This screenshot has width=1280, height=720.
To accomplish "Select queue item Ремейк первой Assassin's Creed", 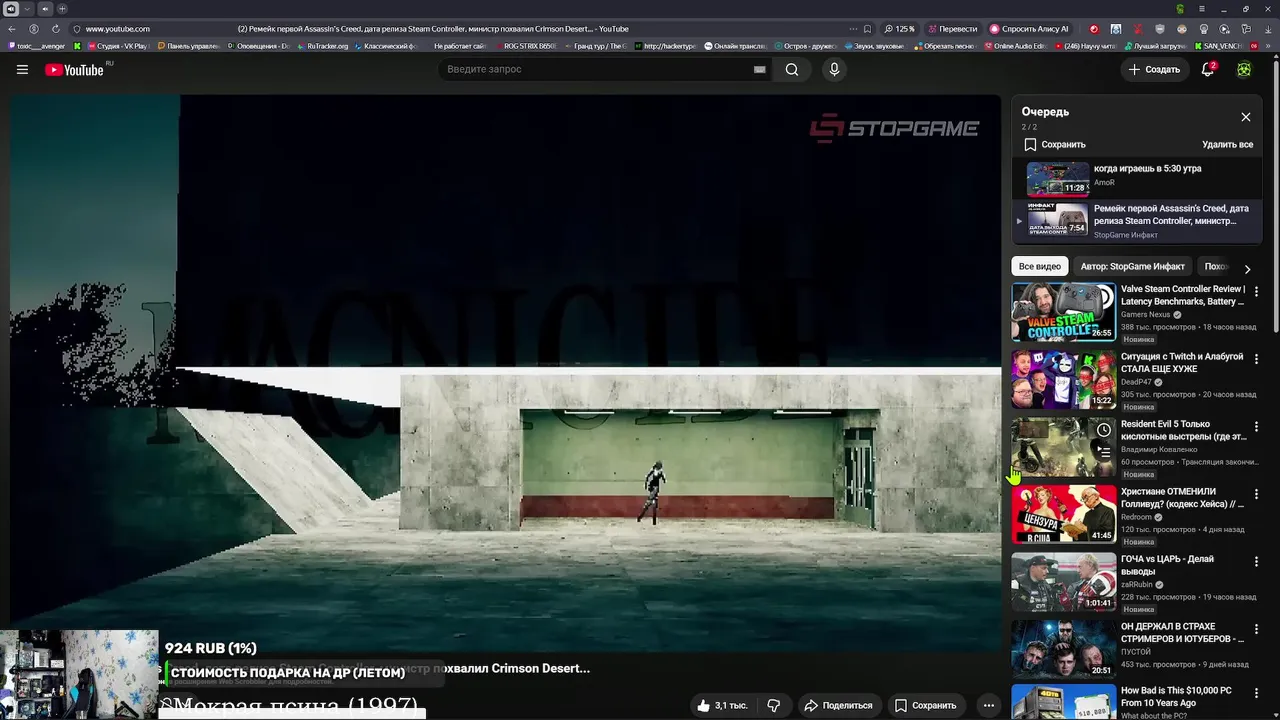I will coord(1138,221).
